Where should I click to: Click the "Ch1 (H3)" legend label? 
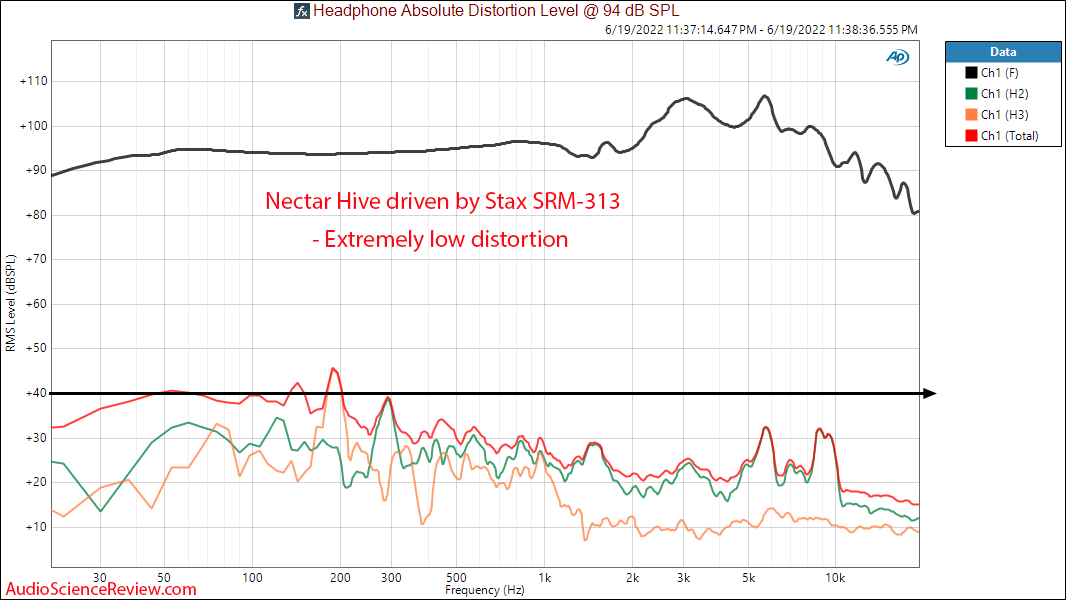1004,115
